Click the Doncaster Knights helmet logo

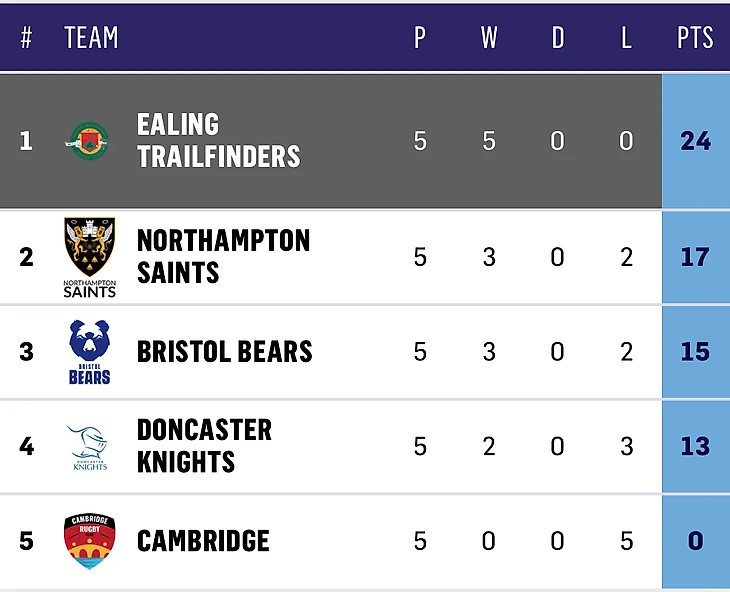click(x=89, y=446)
